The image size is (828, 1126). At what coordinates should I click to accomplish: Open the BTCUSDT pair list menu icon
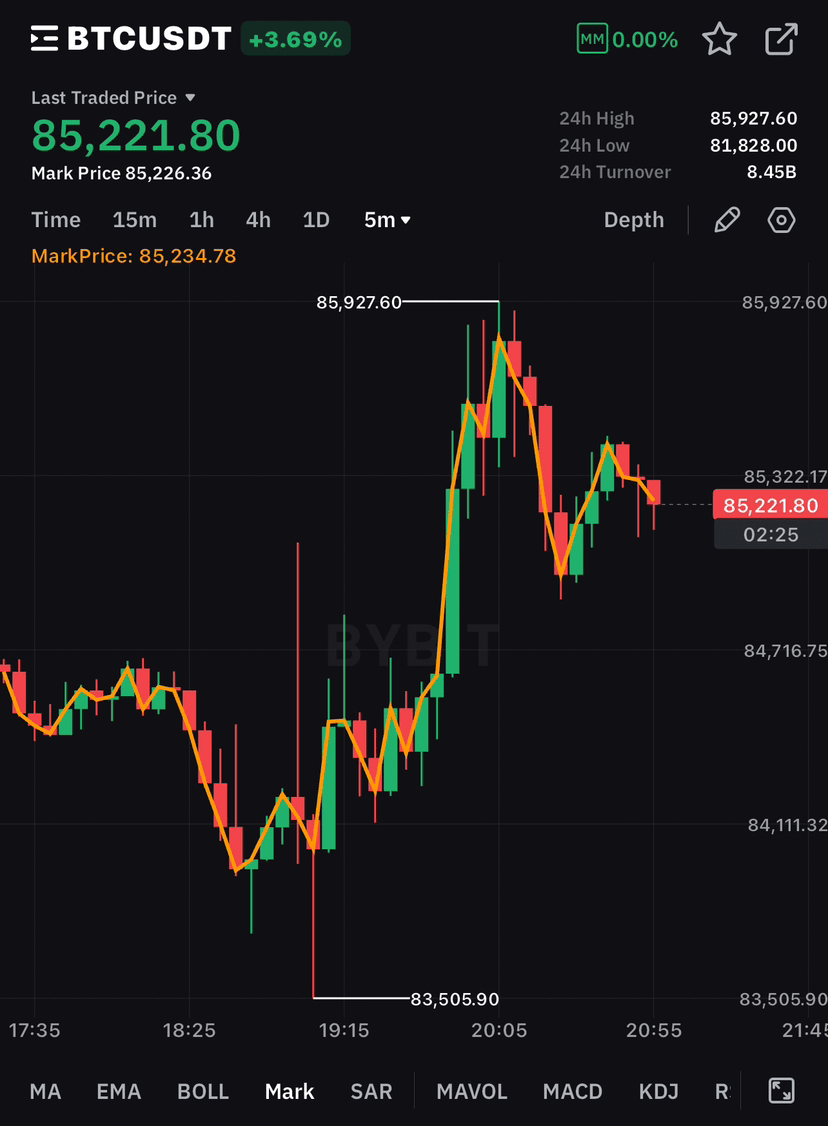coord(45,40)
